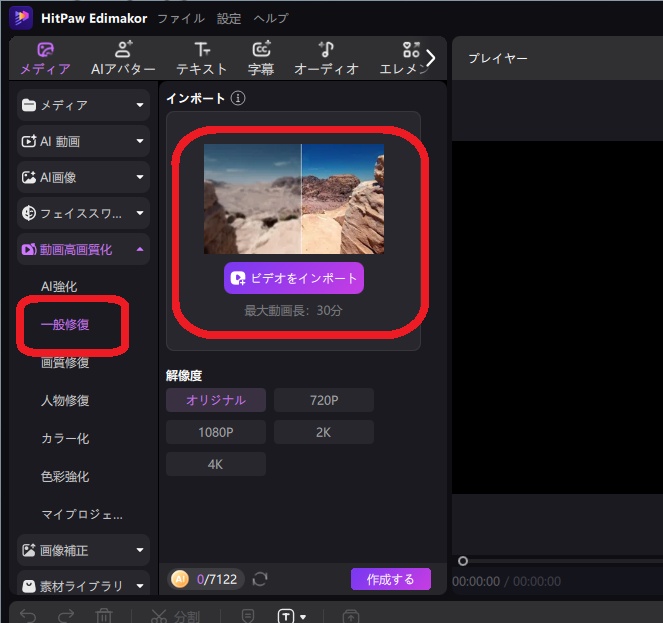663x623 pixels.
Task: Select AI強化 in sidebar
Action: tap(59, 287)
